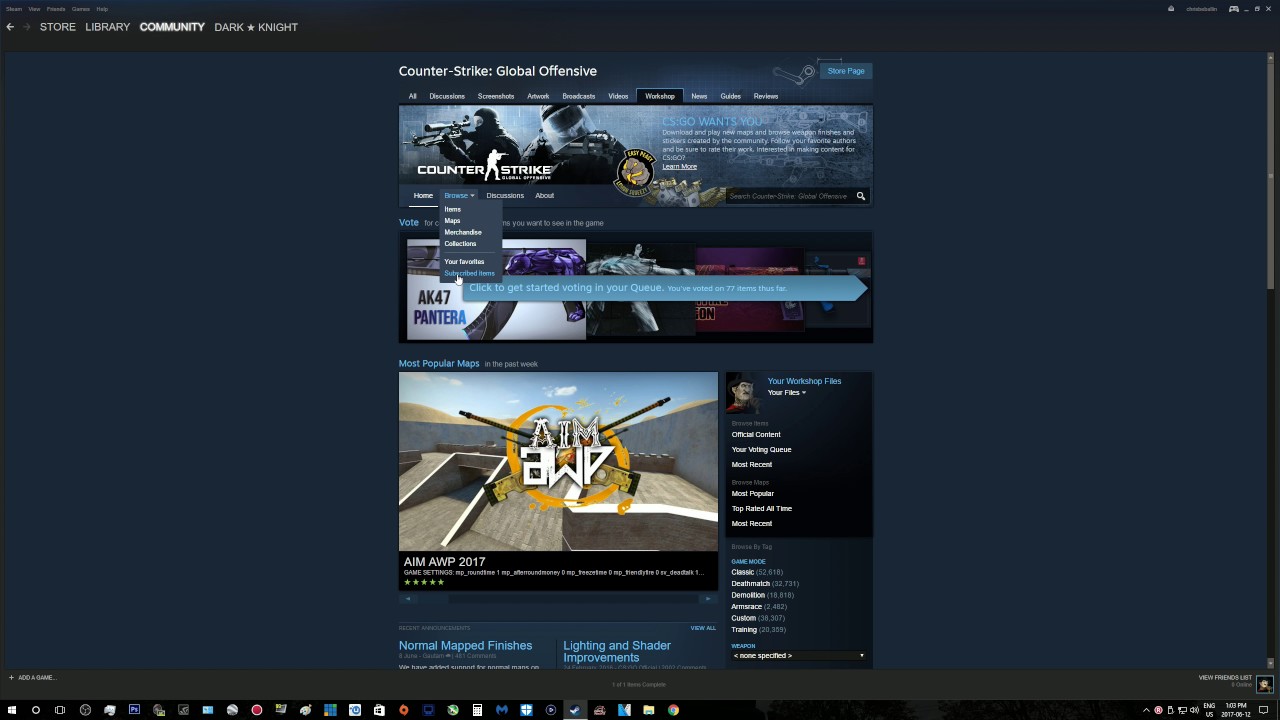Open the Action Center notification icon
Viewport: 1280px width, 720px height.
[x=1264, y=710]
